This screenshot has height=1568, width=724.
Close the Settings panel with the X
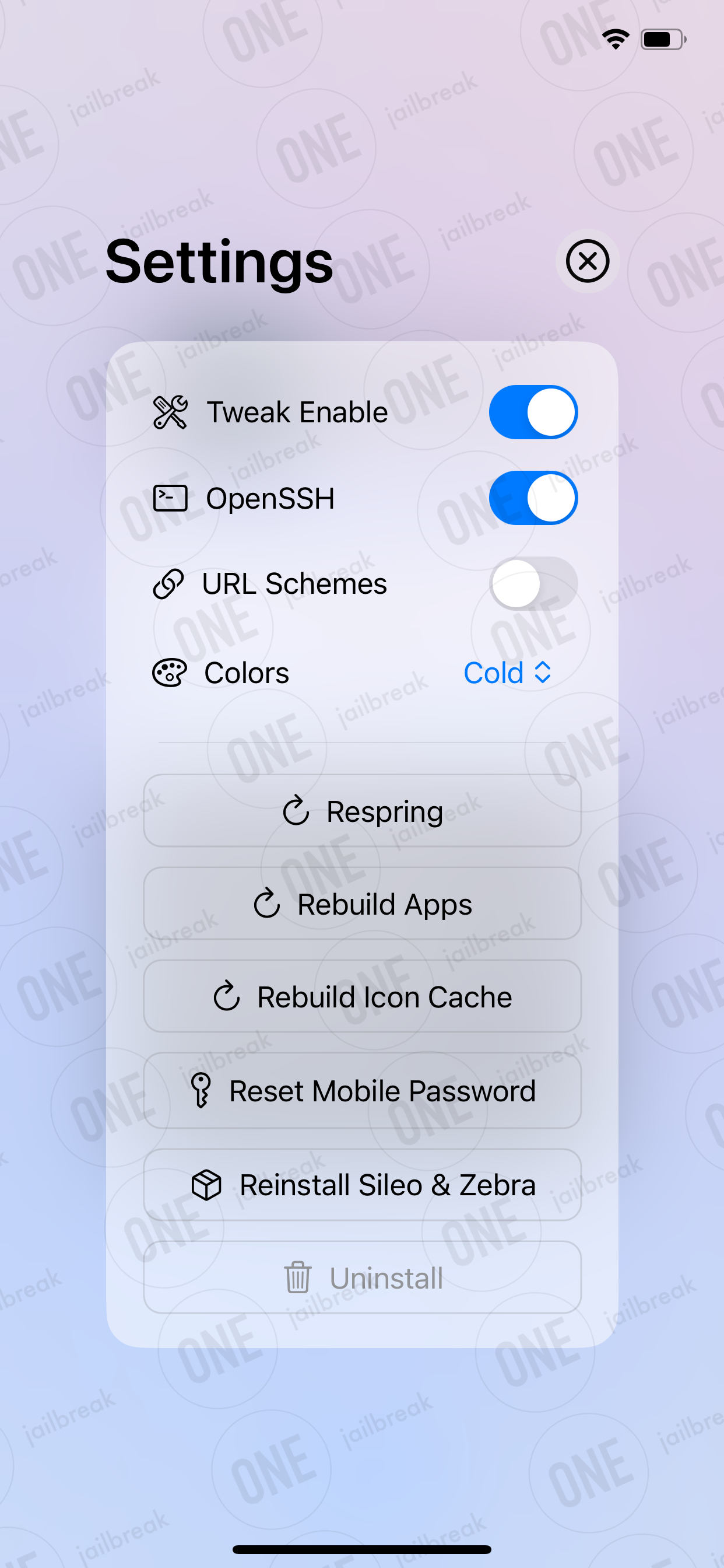(587, 261)
